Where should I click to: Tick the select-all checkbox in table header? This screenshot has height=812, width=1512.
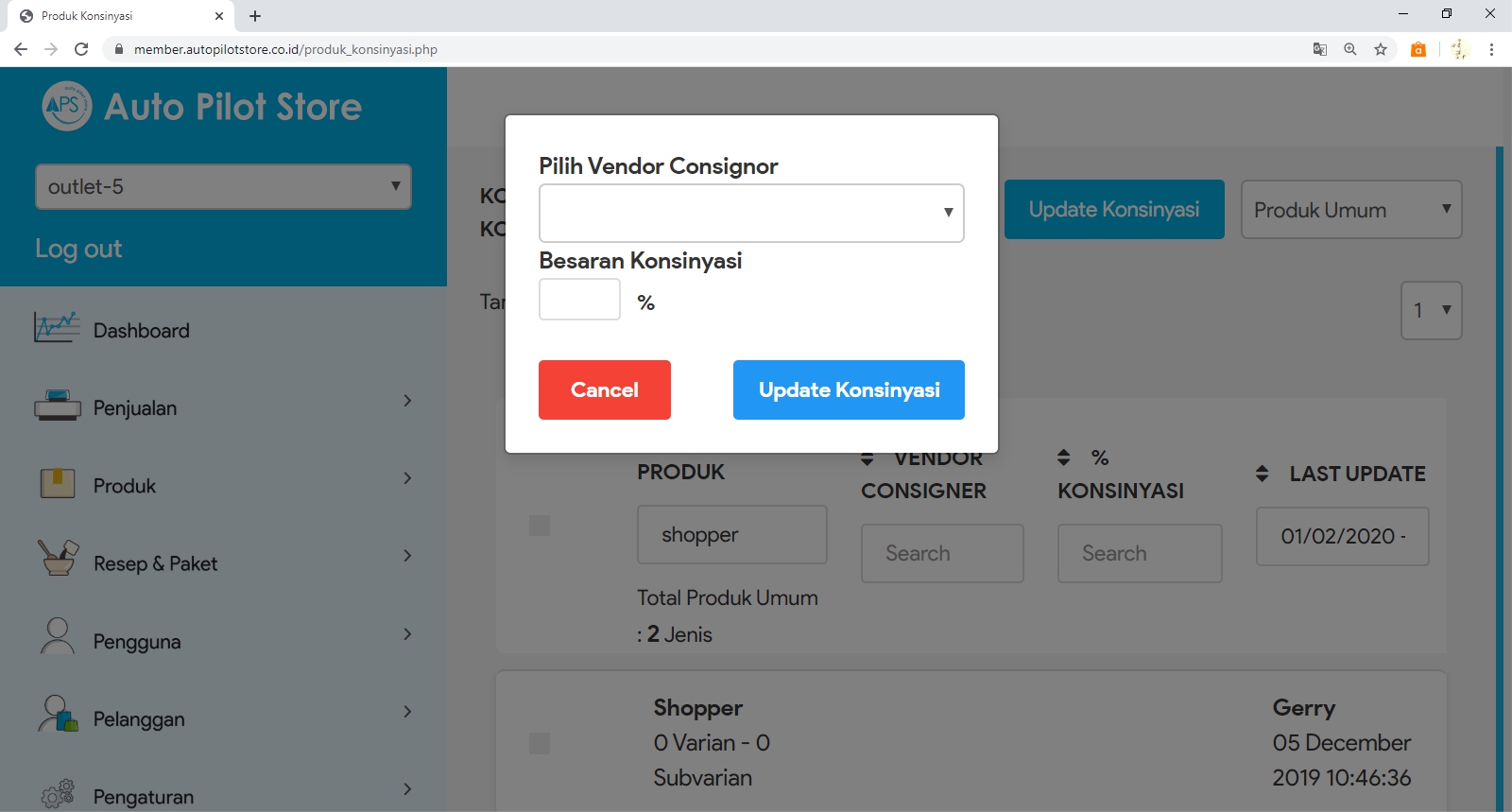pyautogui.click(x=540, y=526)
